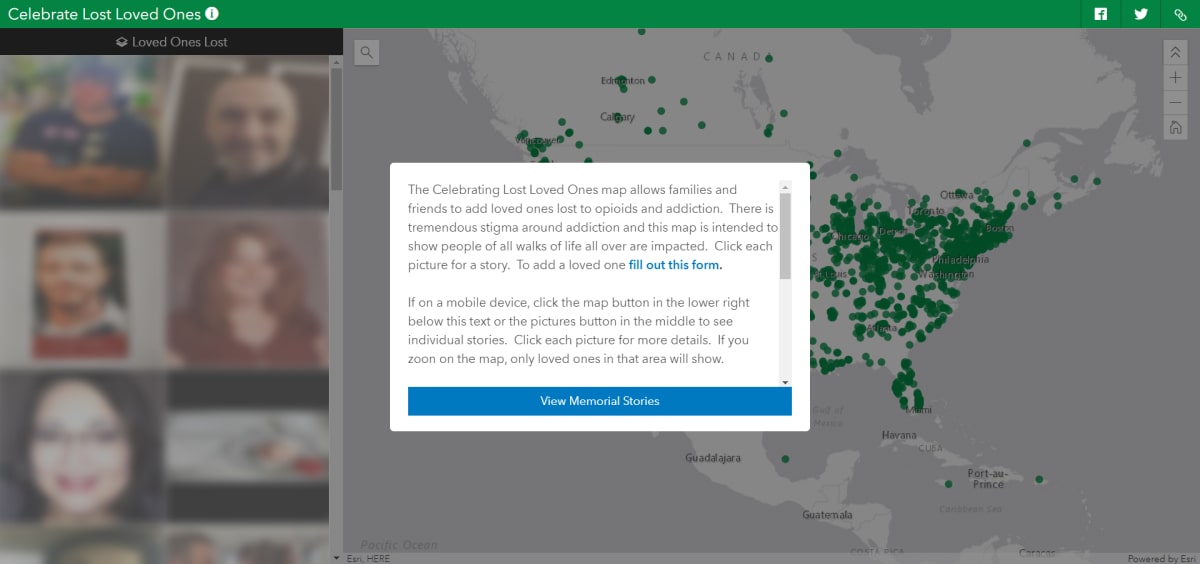This screenshot has width=1200, height=564.
Task: Open the map search magnifier
Action: 366,52
